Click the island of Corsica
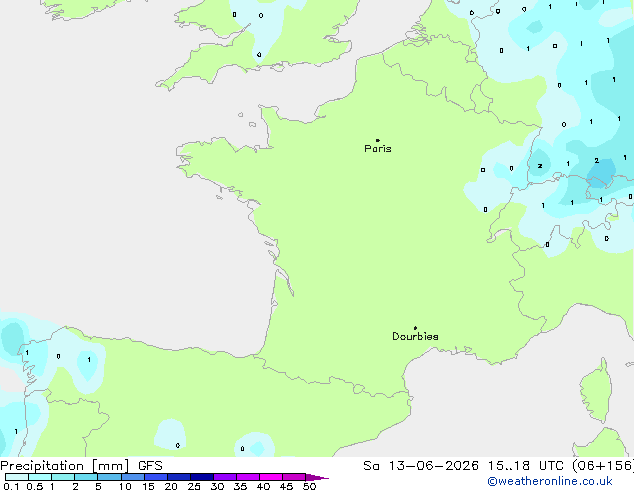The width and height of the screenshot is (634, 490). (597, 390)
